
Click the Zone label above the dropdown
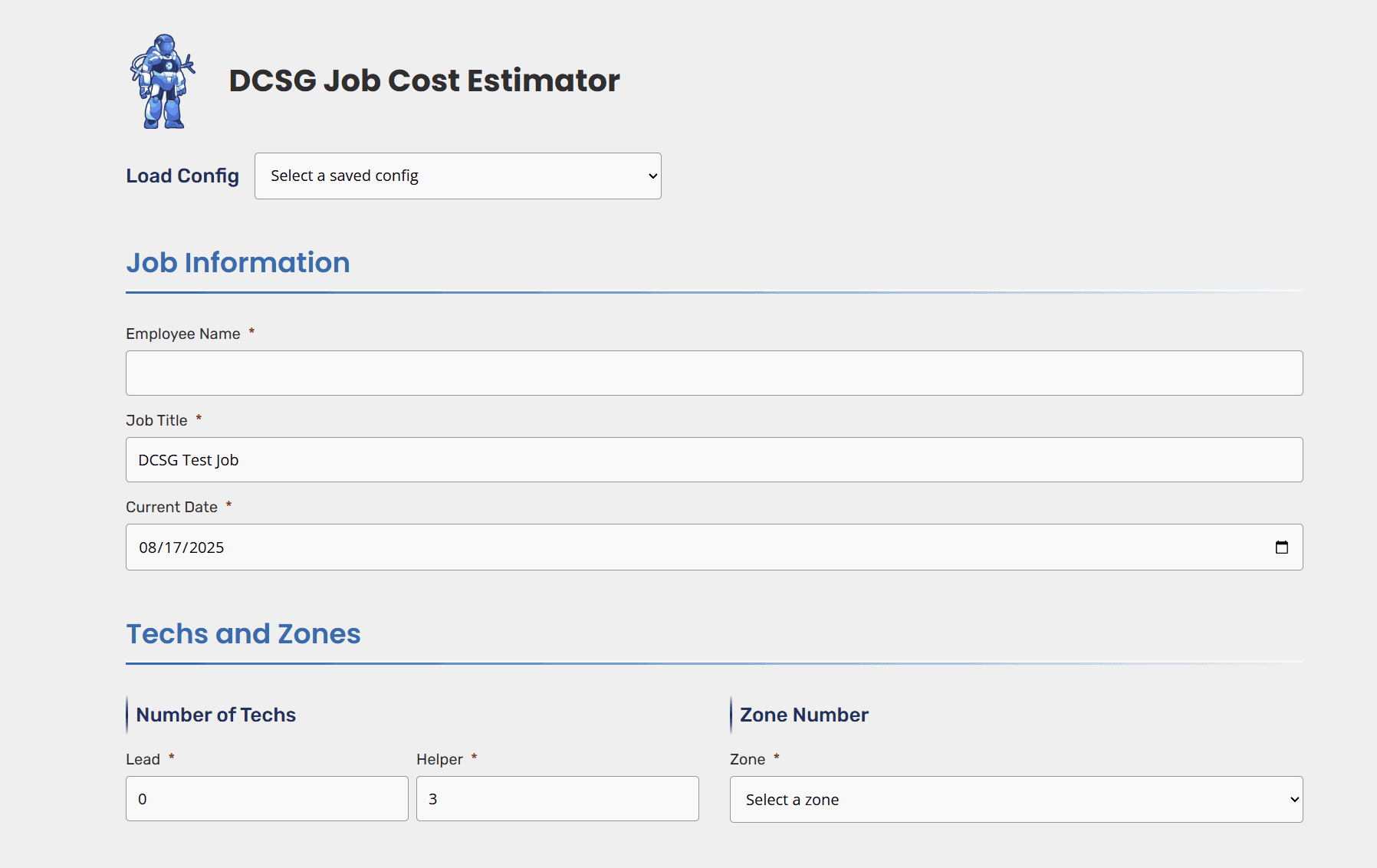(748, 759)
